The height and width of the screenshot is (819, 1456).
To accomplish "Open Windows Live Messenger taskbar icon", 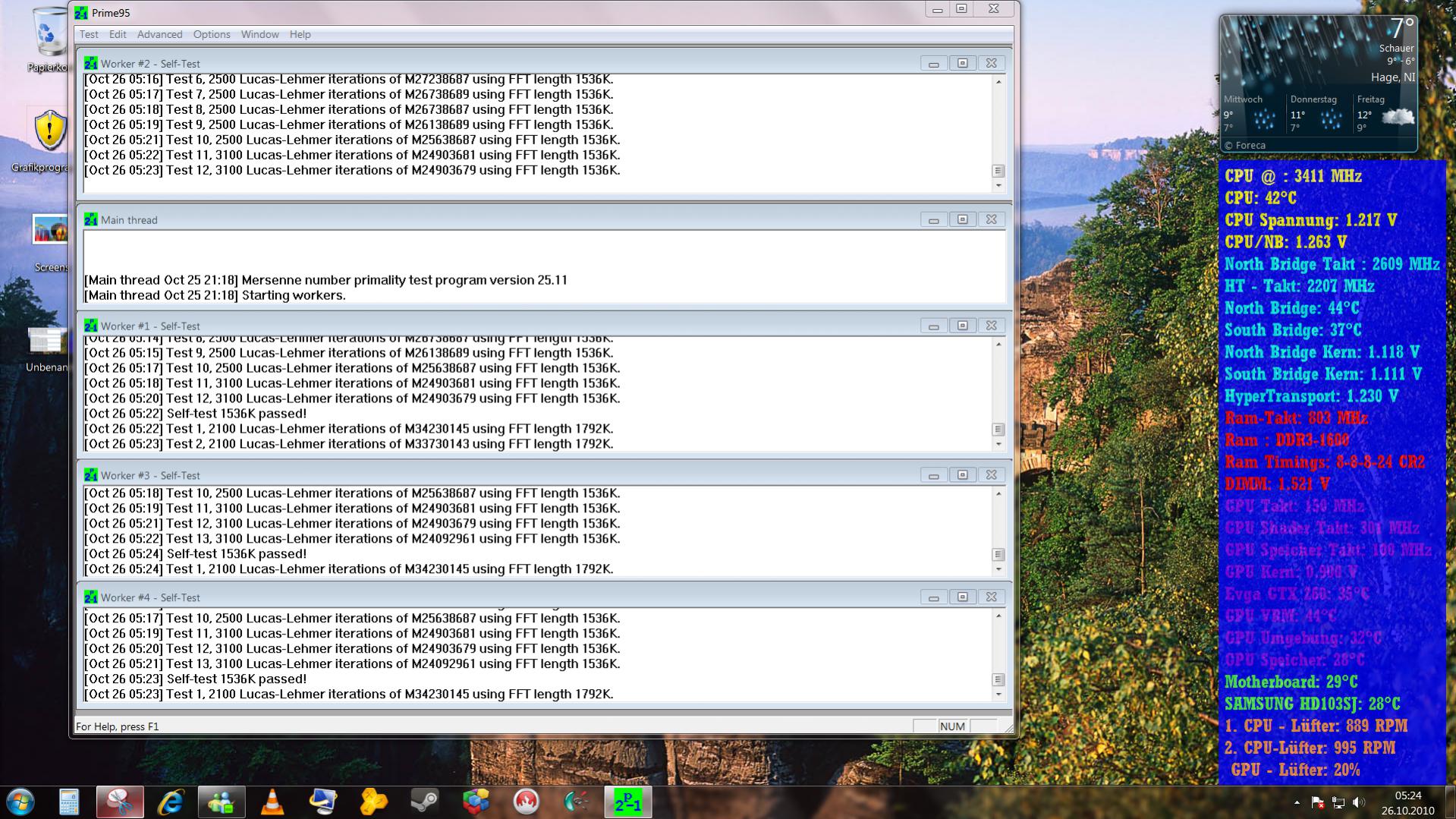I will (x=222, y=802).
